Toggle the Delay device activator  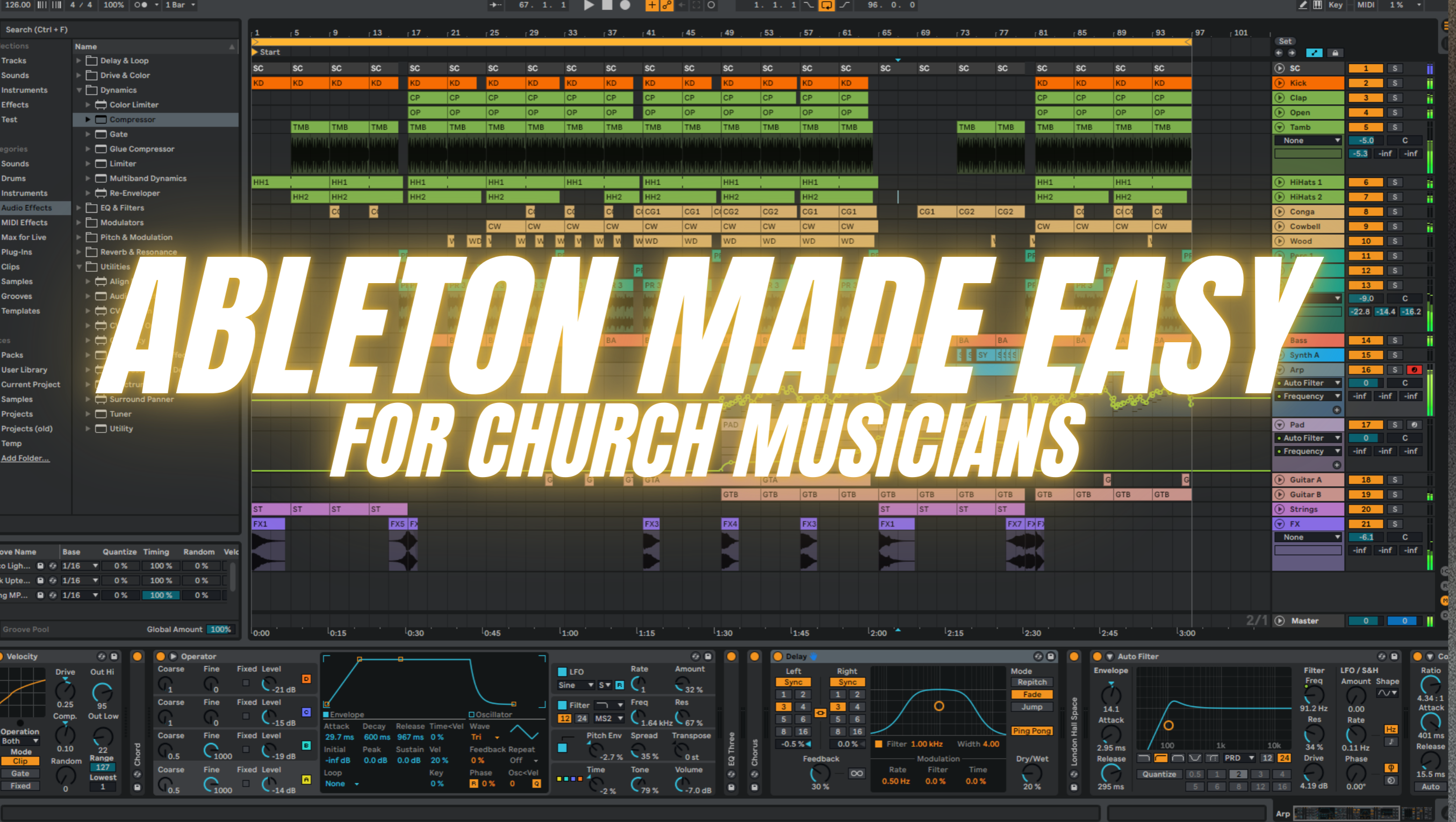[778, 657]
